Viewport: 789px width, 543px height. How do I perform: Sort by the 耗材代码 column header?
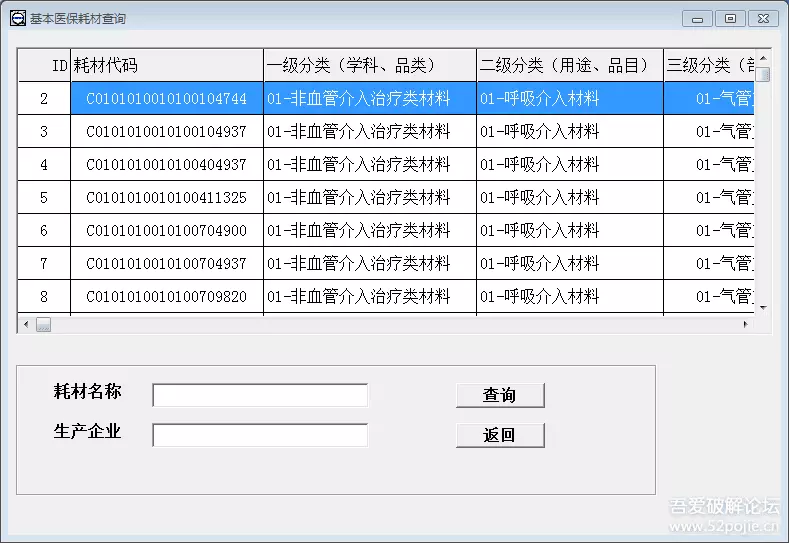(167, 66)
